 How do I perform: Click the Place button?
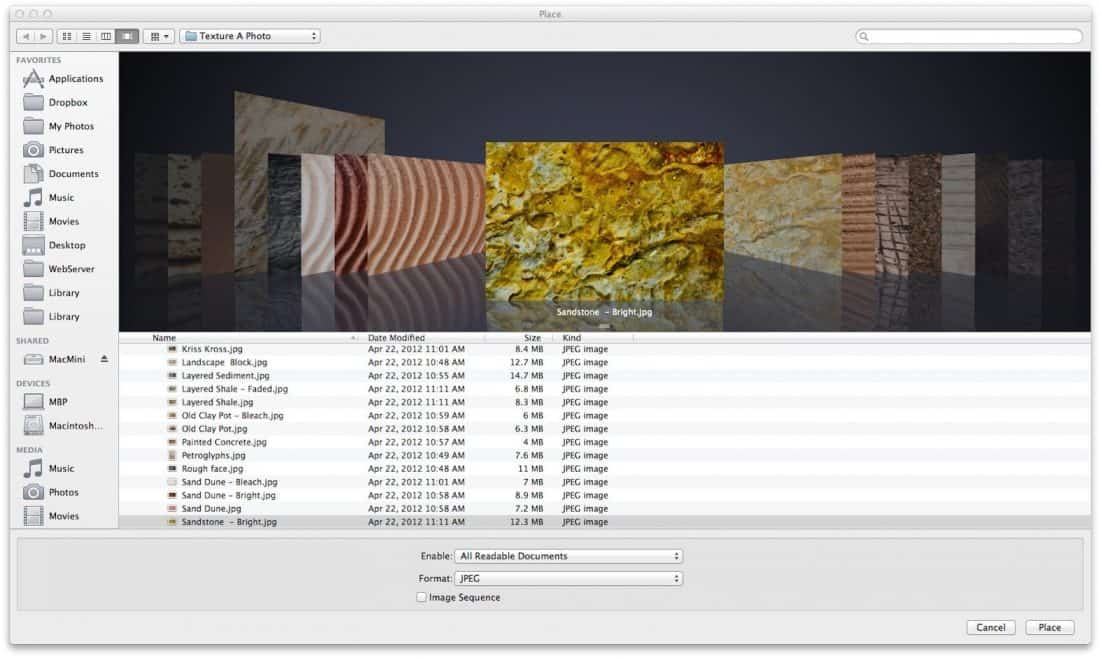1049,627
